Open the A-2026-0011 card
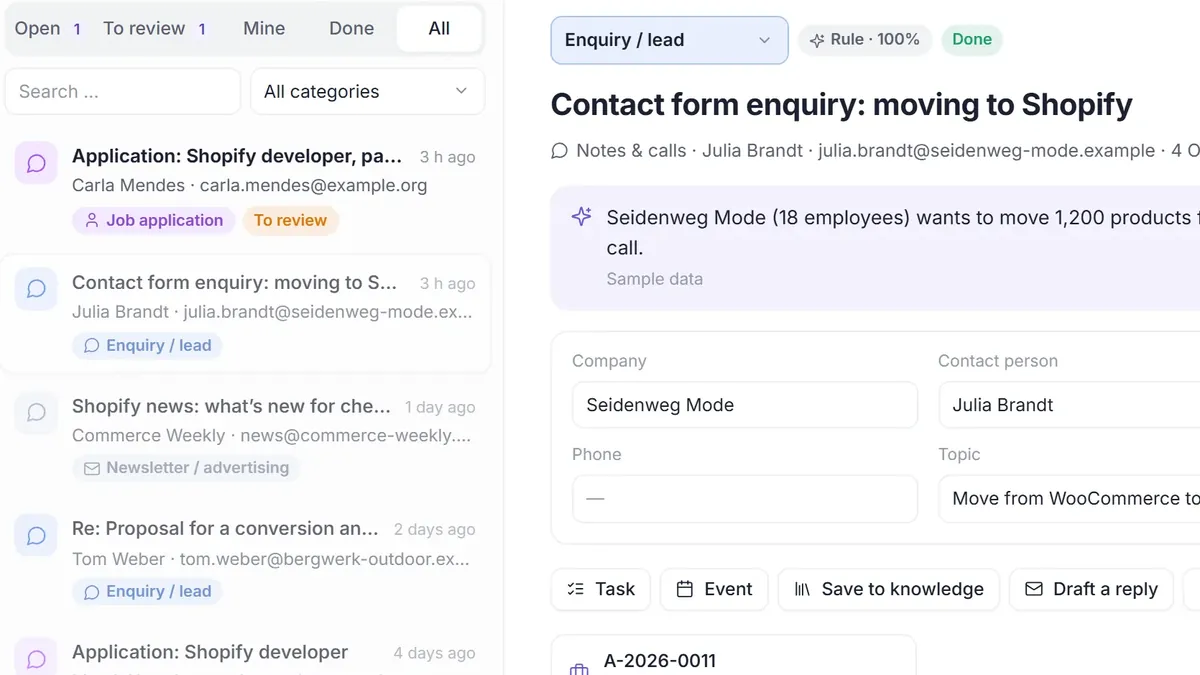This screenshot has height=675, width=1200. pyautogui.click(x=734, y=655)
